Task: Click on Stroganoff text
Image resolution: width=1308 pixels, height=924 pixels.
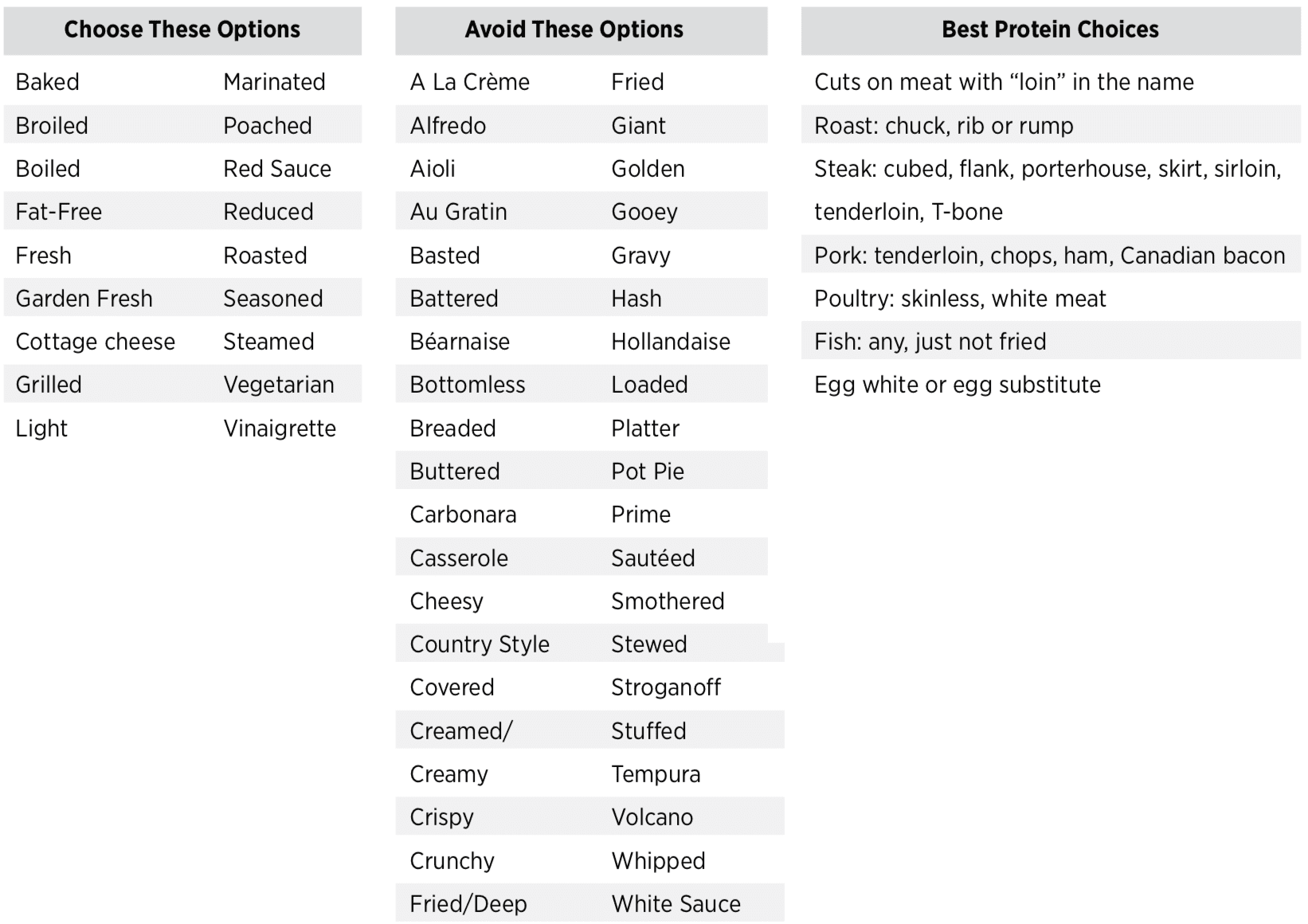Action: coord(666,687)
